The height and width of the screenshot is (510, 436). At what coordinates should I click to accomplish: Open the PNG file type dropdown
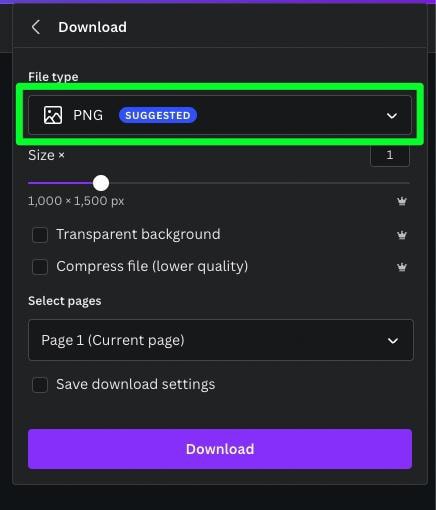tap(220, 115)
